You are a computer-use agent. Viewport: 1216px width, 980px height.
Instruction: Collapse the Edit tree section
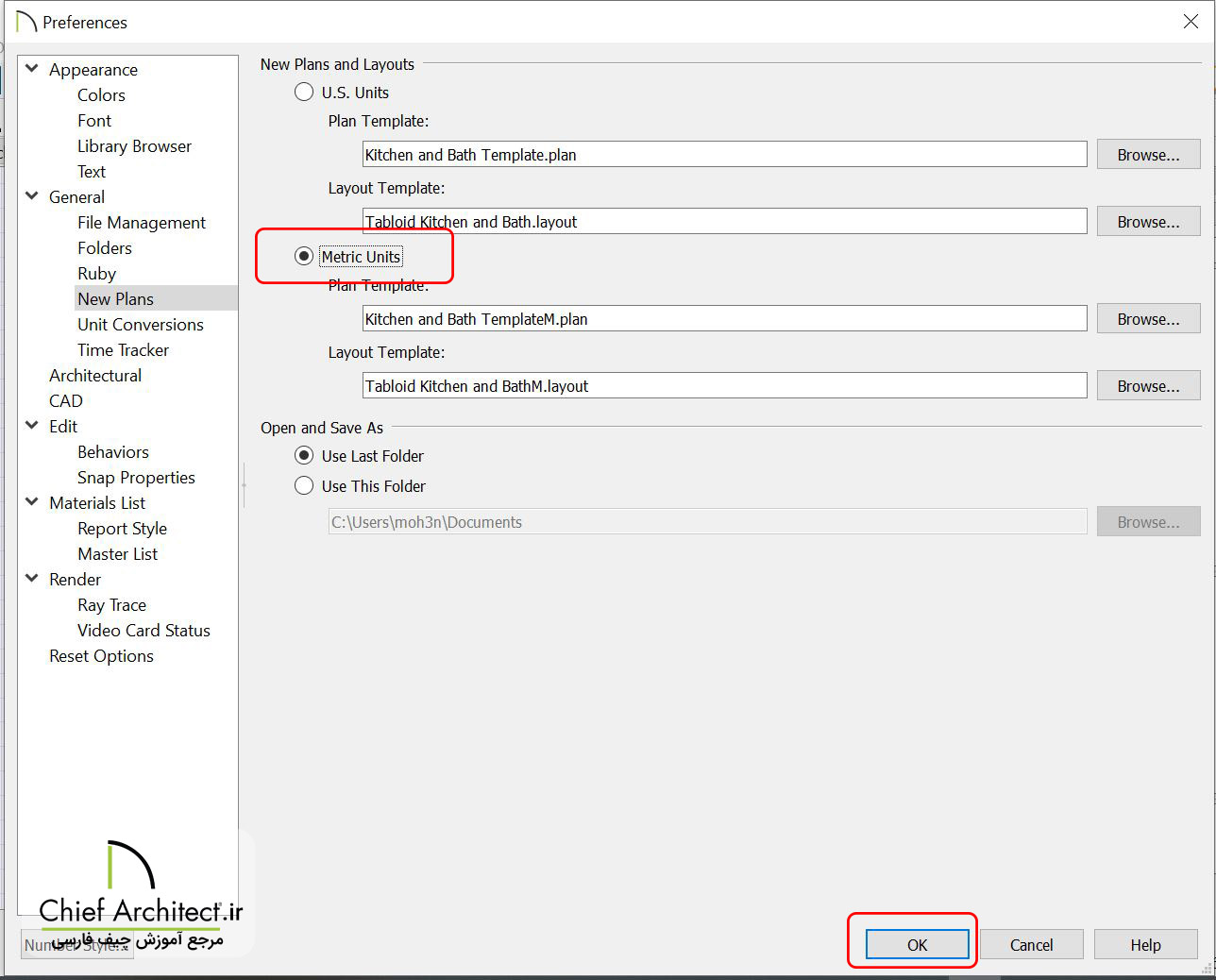coord(32,426)
